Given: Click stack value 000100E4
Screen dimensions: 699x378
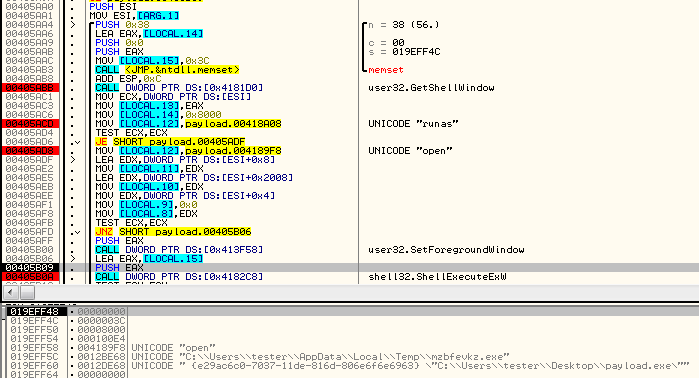Looking at the screenshot, I should (x=101, y=339).
